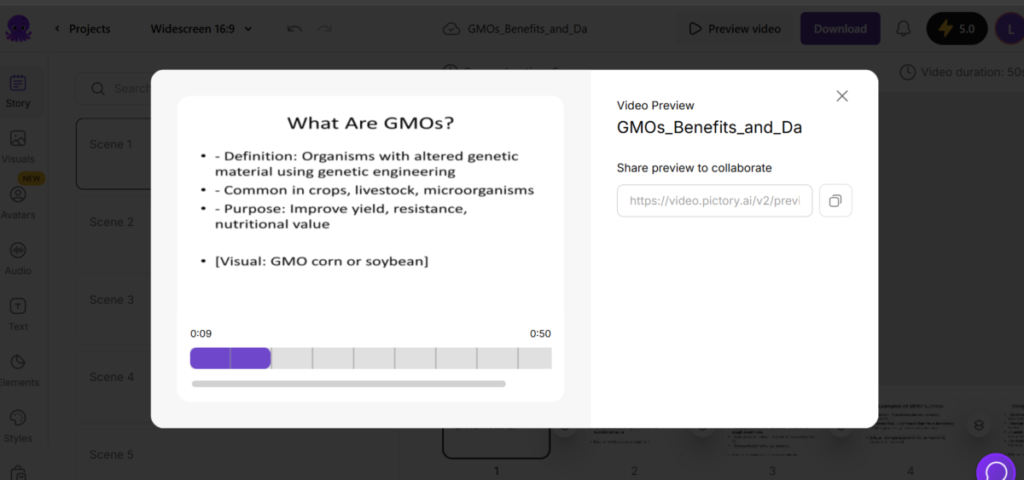Open the Text sidebar panel
Screen dimensions: 1024x480
click(18, 314)
